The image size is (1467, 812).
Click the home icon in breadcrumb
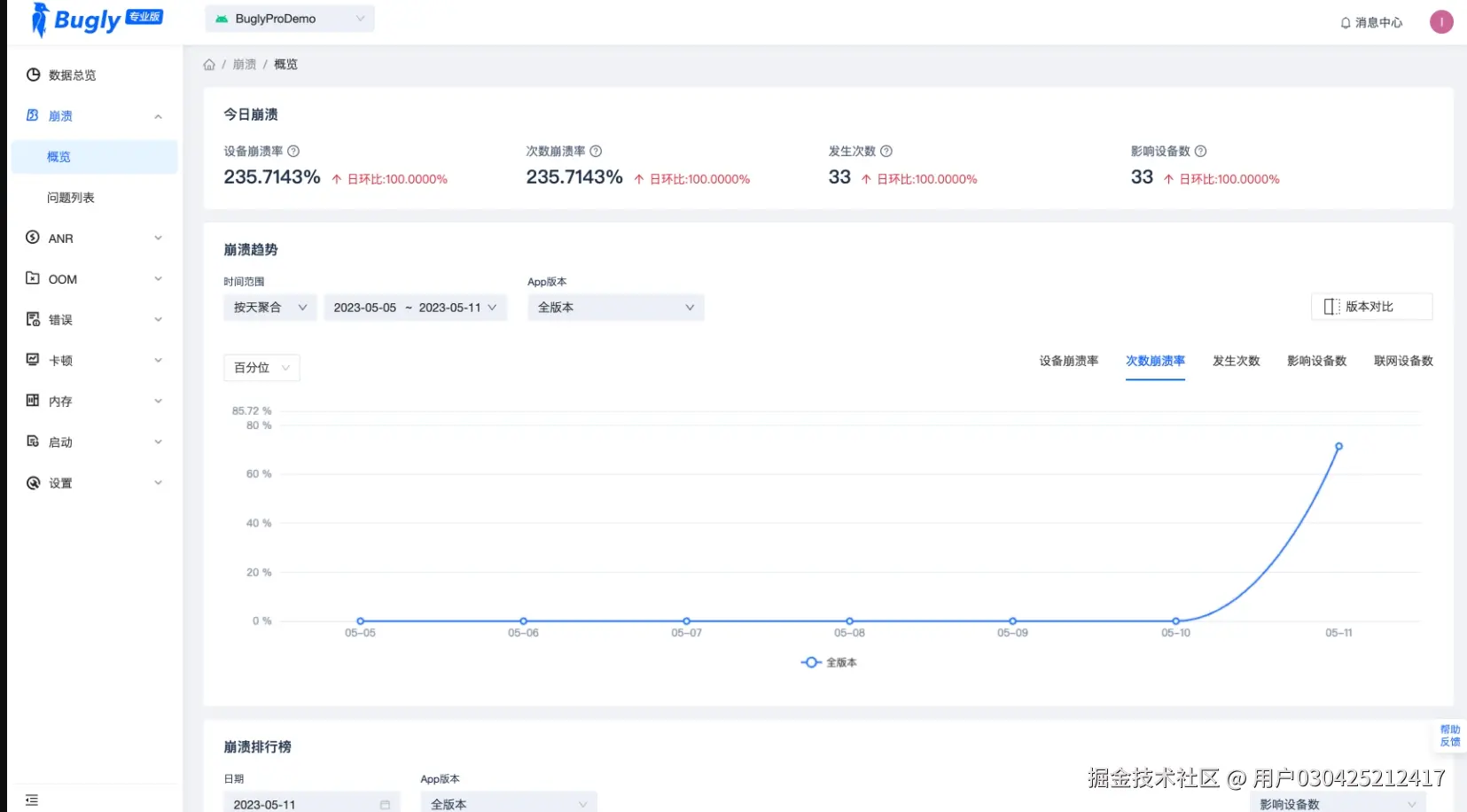click(209, 65)
